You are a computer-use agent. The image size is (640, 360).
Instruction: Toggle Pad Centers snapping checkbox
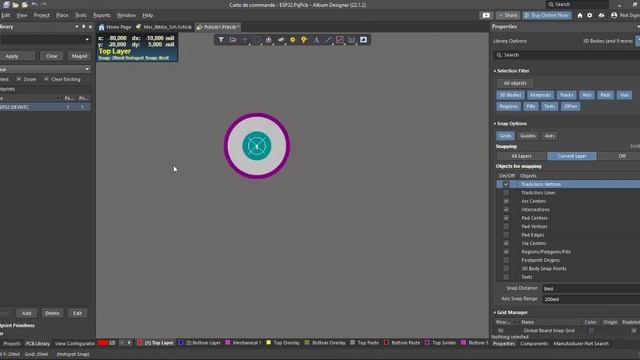click(x=506, y=218)
